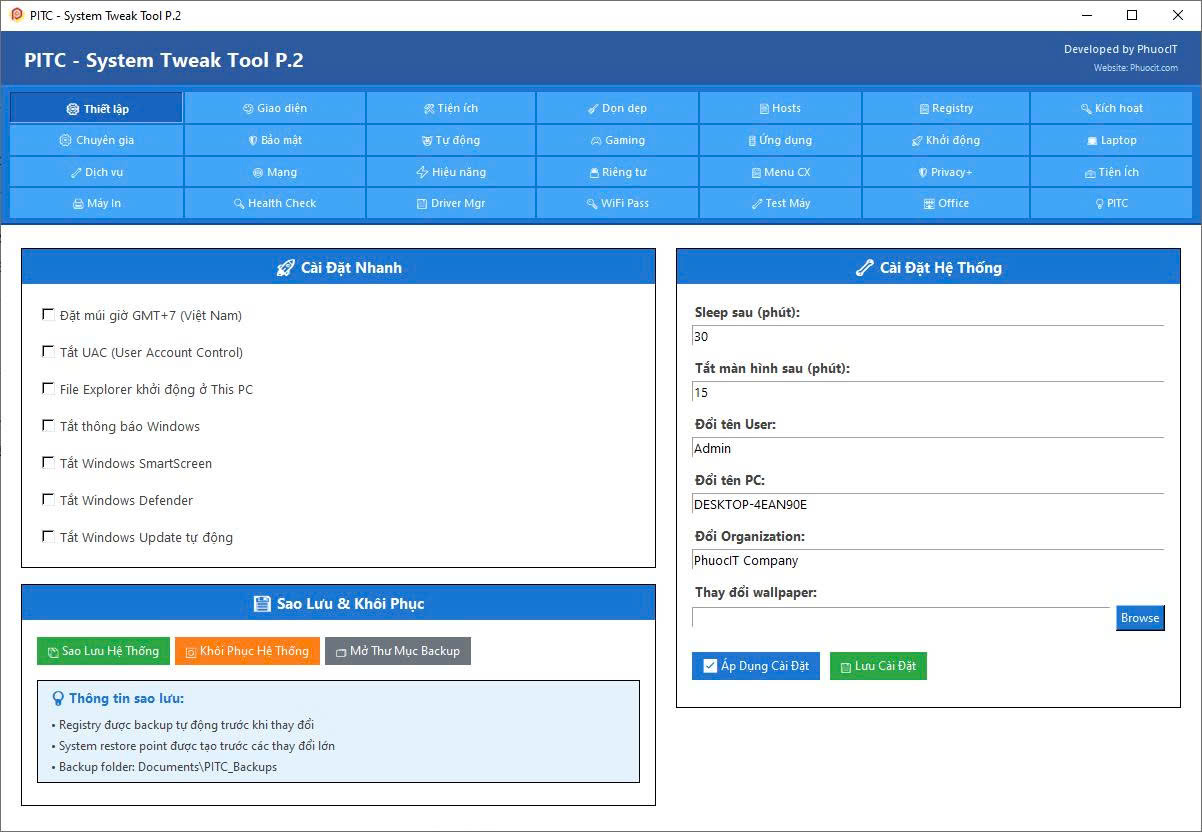
Task: Check the Tắt UAC option
Action: click(x=48, y=352)
